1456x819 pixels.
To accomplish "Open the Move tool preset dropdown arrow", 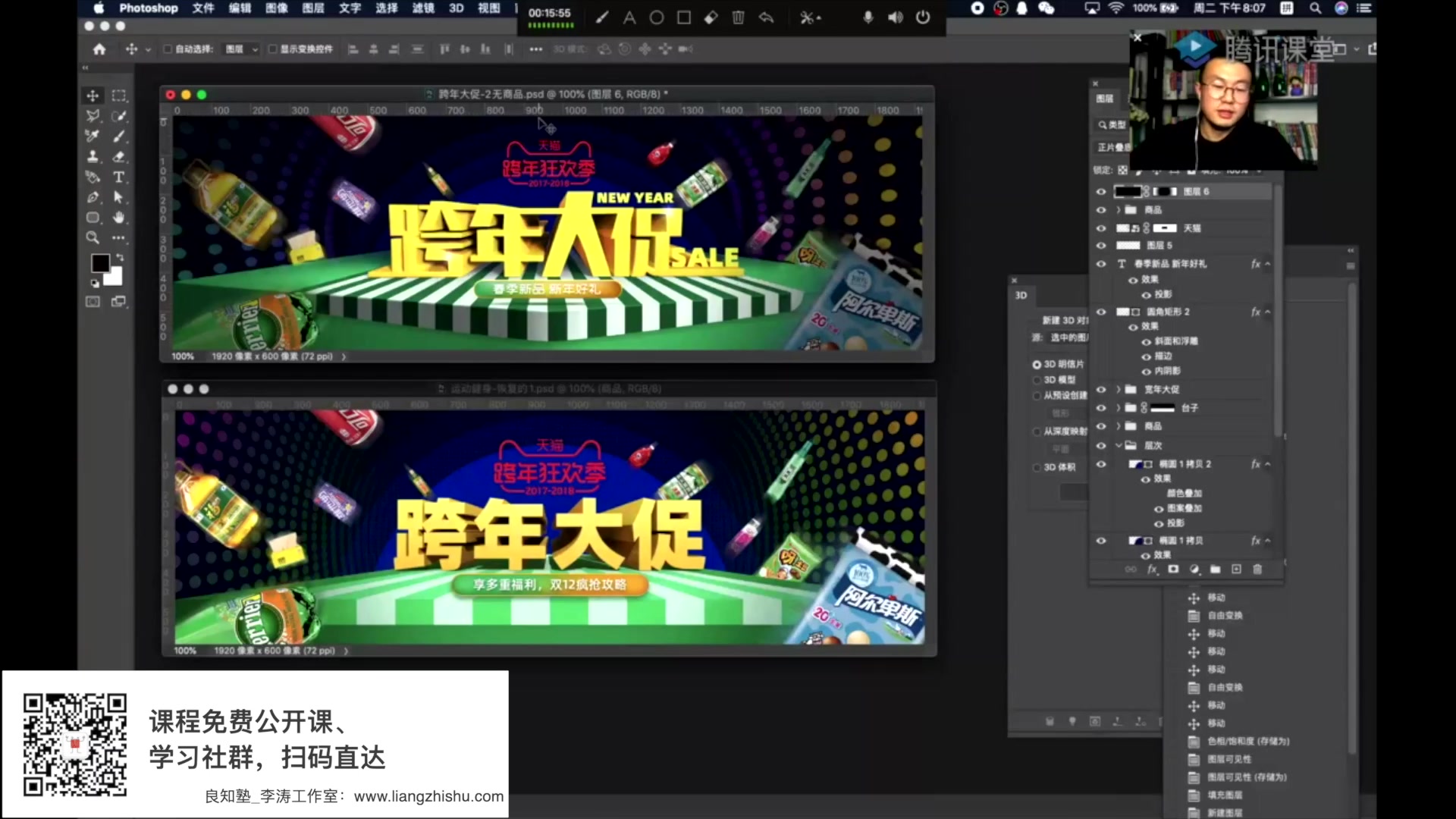I will point(148,50).
